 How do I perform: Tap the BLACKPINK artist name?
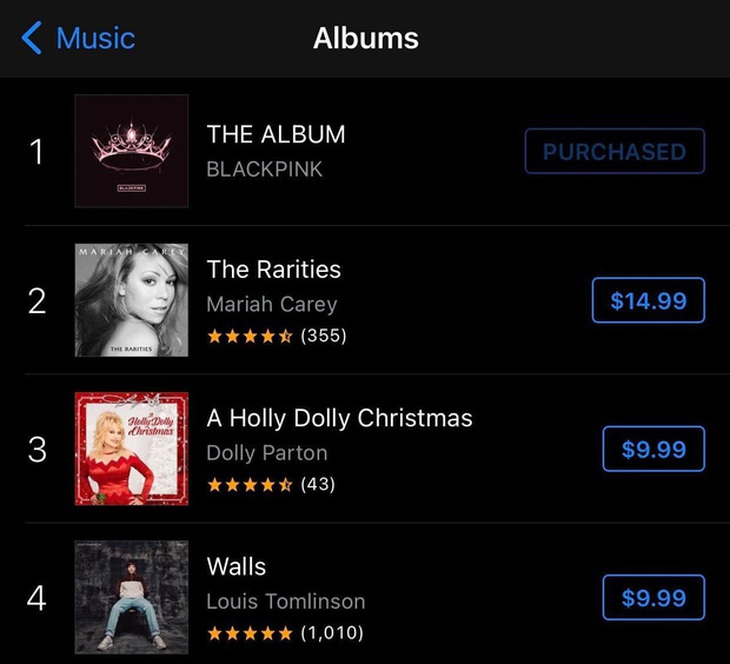pyautogui.click(x=264, y=169)
